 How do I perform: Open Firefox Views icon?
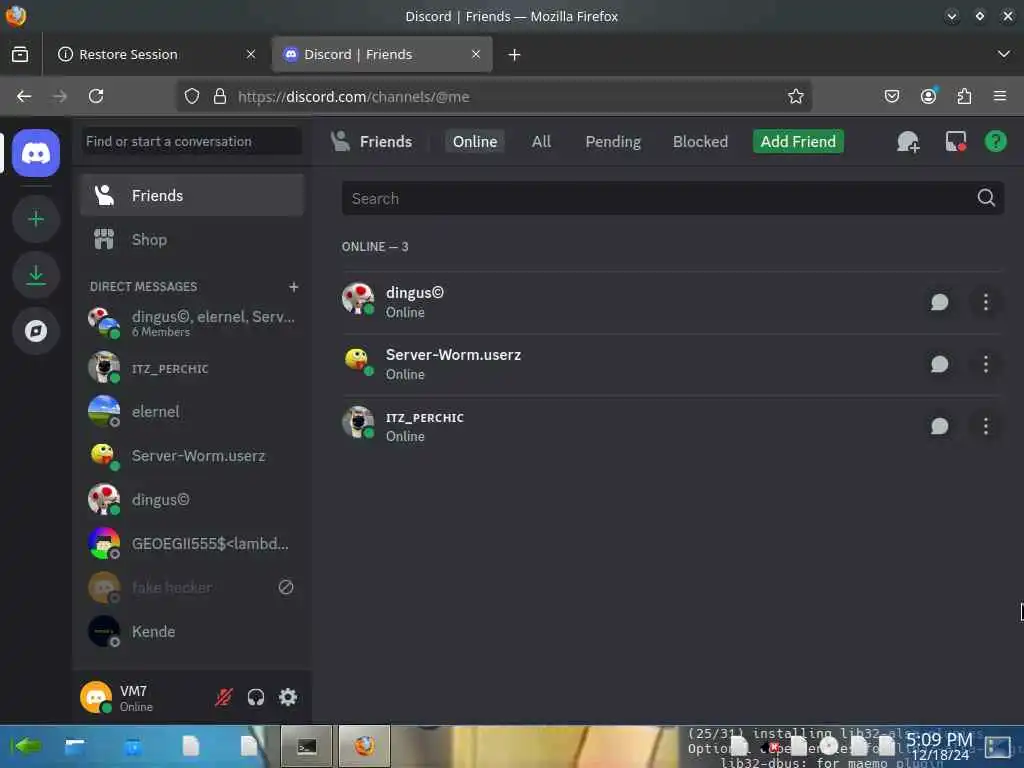click(x=20, y=54)
